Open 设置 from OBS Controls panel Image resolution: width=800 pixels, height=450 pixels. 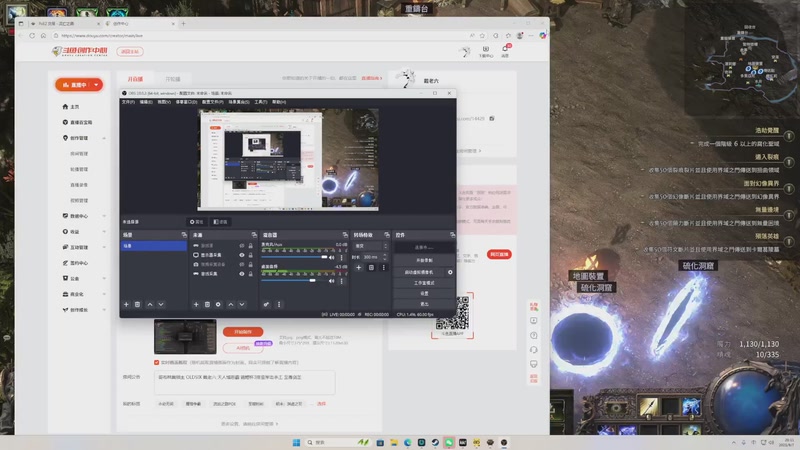point(424,293)
